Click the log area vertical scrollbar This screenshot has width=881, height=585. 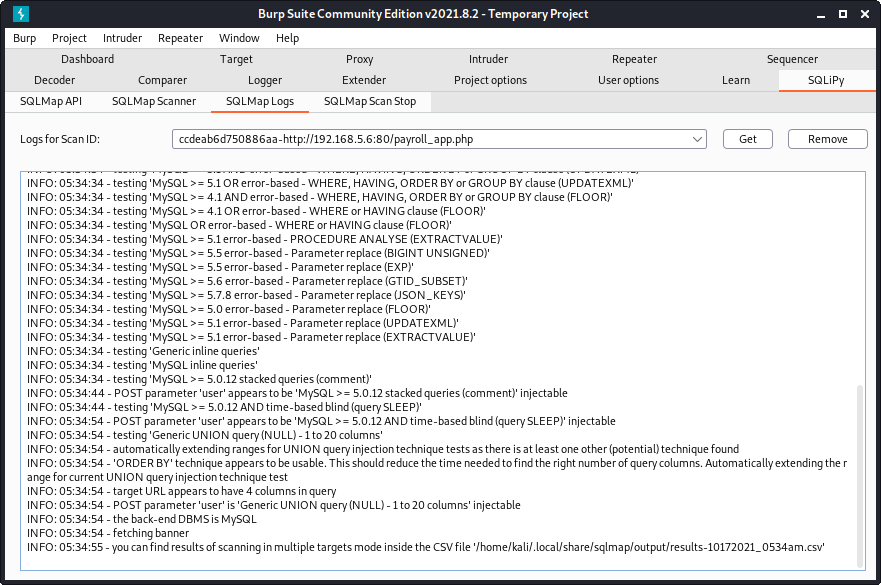coord(860,475)
